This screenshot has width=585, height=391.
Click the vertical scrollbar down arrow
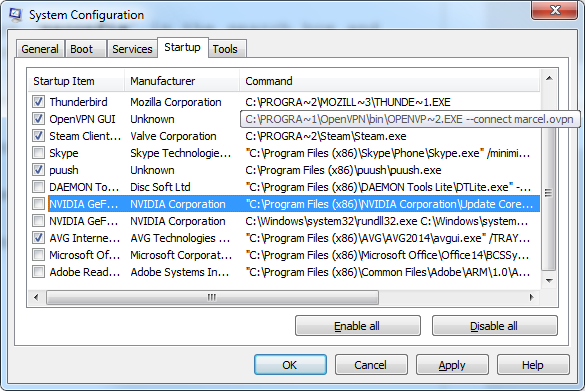point(549,281)
